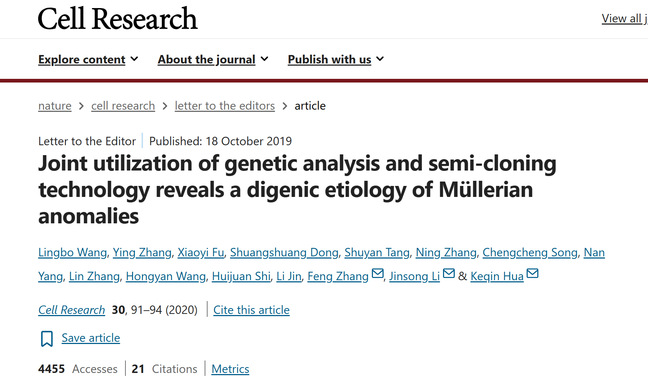Click the email envelope icon after Feng Zhang
This screenshot has height=388, width=648.
pos(377,274)
